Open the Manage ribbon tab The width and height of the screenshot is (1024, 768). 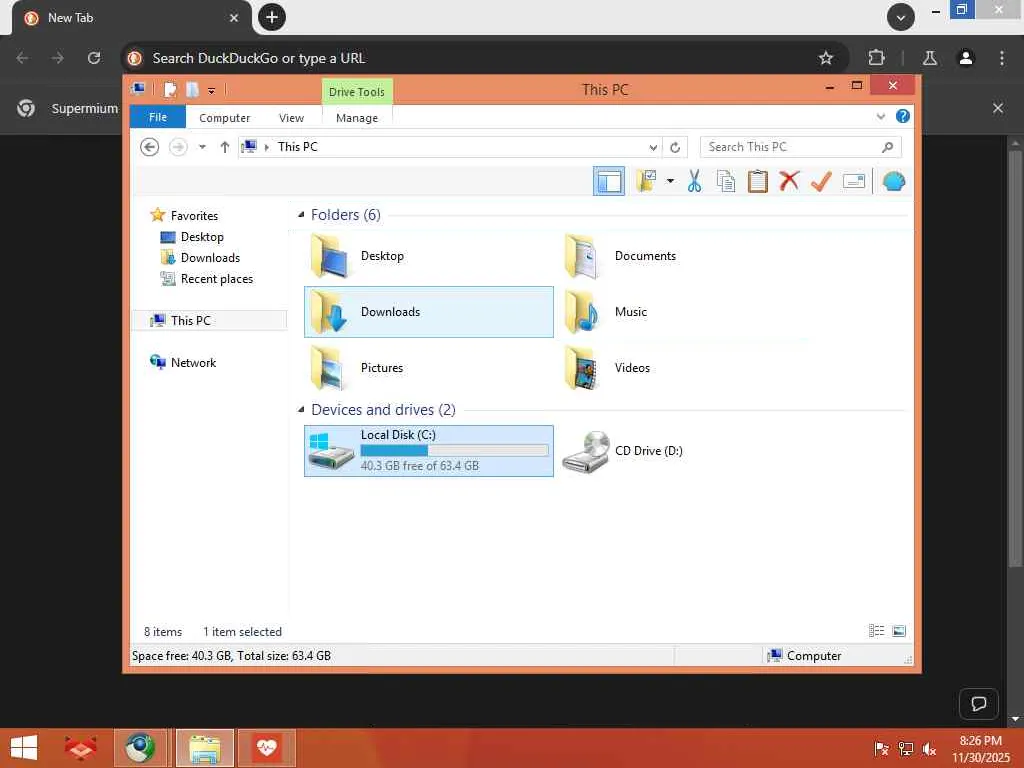click(x=357, y=118)
